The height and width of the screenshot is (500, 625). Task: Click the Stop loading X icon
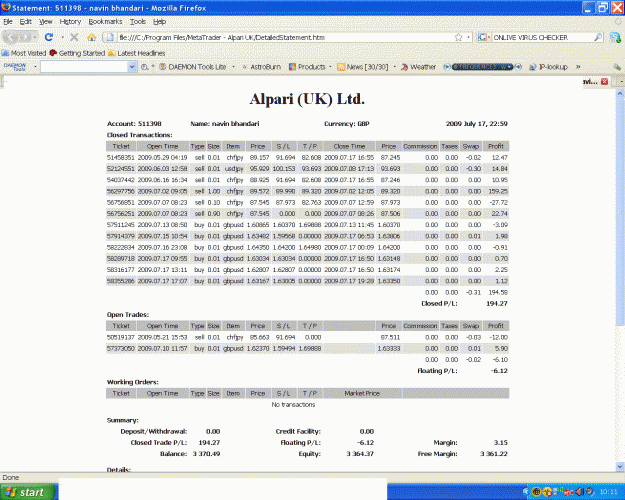pos(74,37)
